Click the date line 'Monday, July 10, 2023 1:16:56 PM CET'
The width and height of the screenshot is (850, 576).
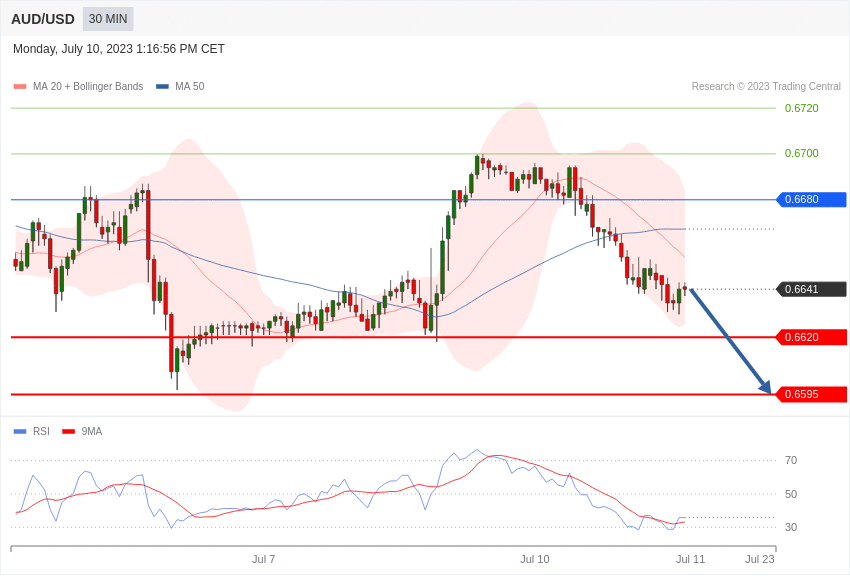tap(119, 49)
